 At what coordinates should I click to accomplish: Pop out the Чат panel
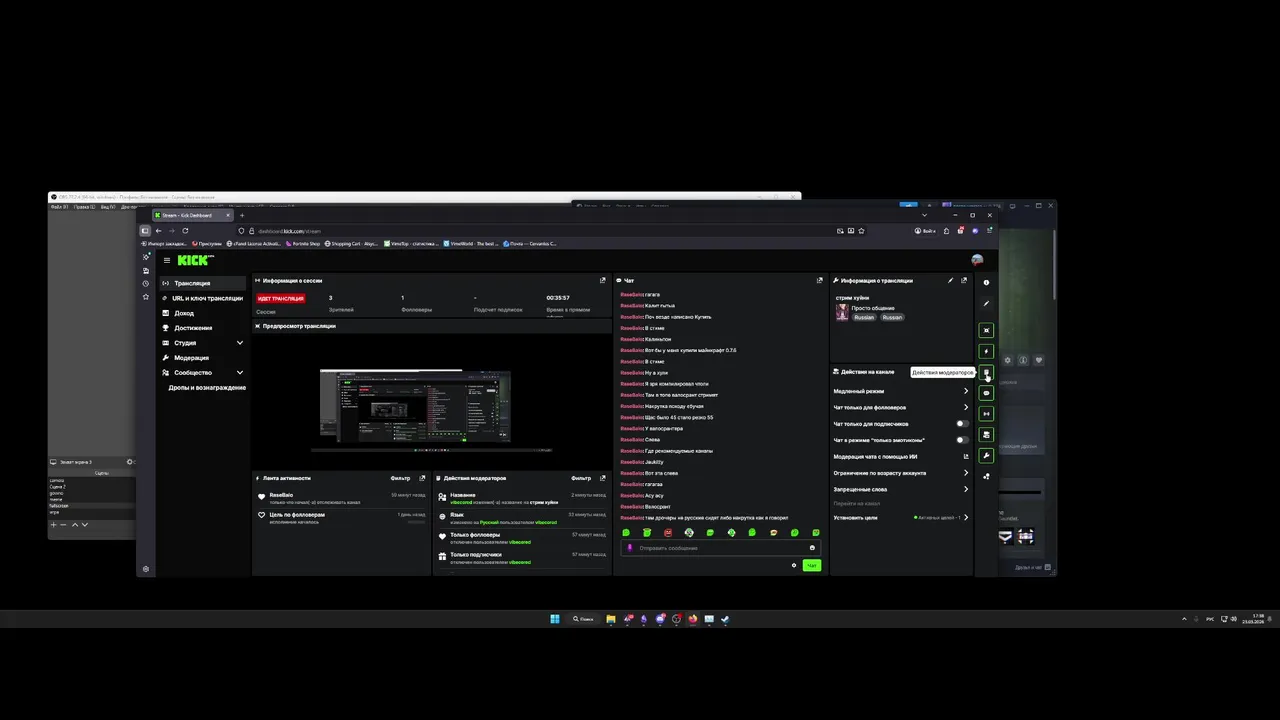(820, 281)
